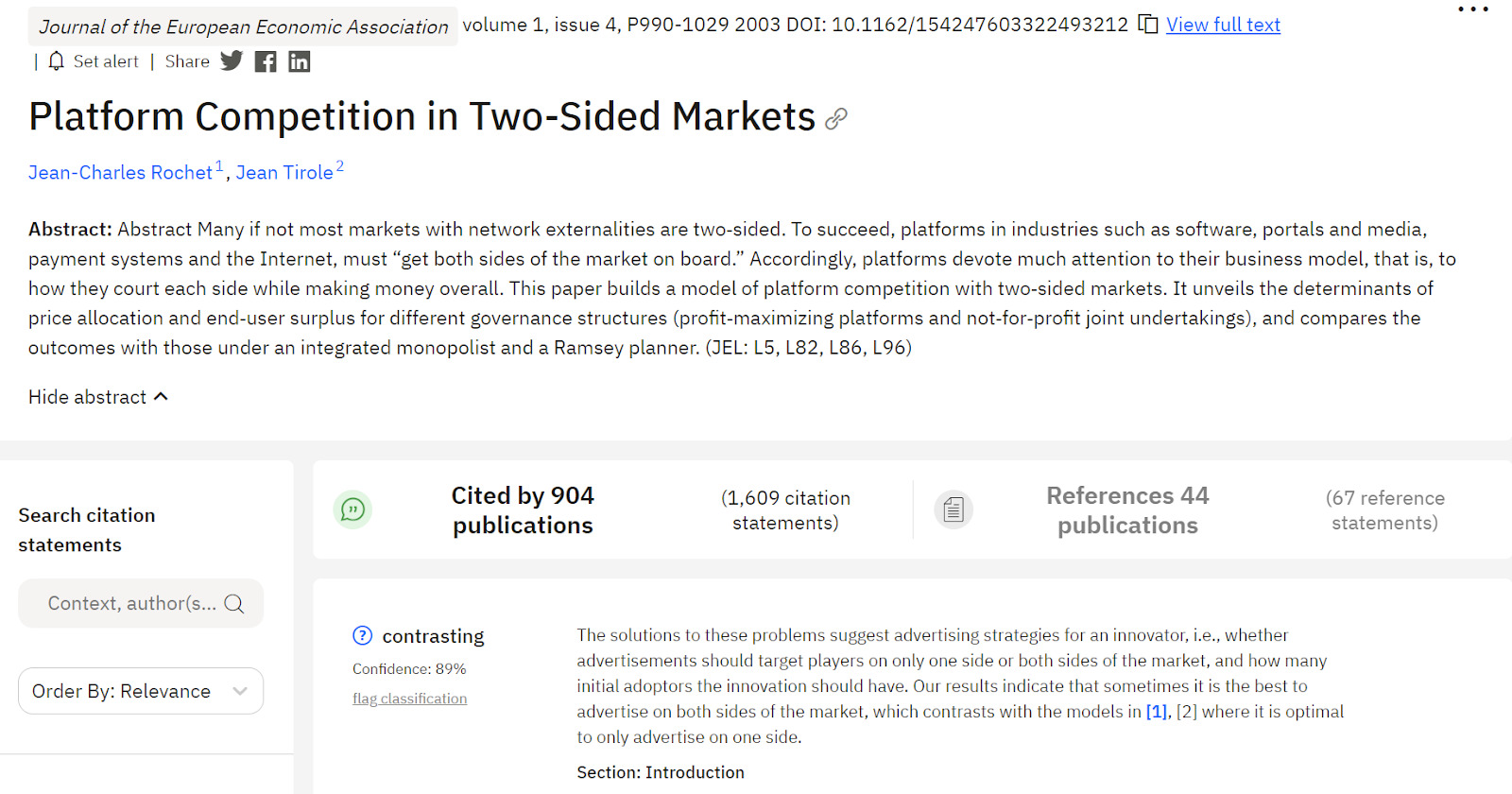Open the three-dot overflow menu
This screenshot has width=1512, height=794.
click(x=1471, y=9)
